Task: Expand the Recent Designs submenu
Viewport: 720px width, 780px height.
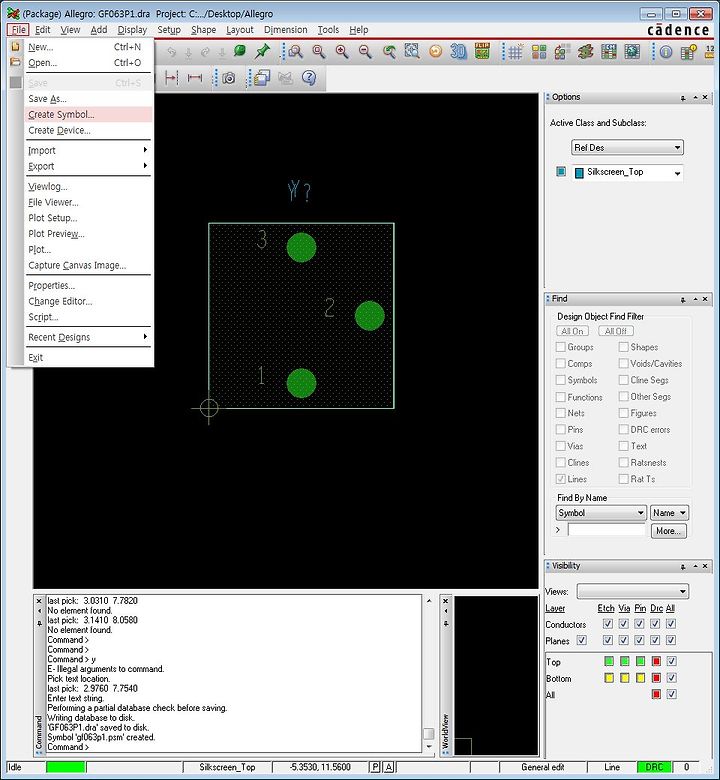Action: (88, 337)
